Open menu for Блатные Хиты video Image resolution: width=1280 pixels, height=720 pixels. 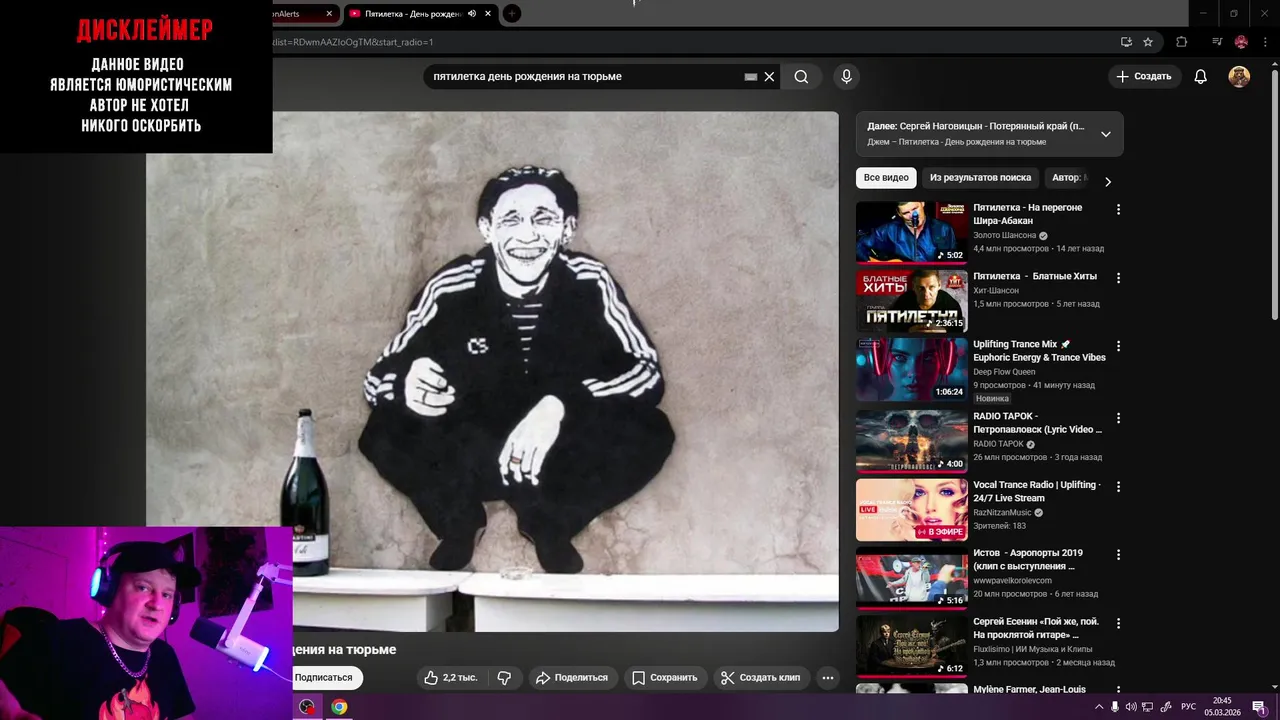coord(1118,278)
